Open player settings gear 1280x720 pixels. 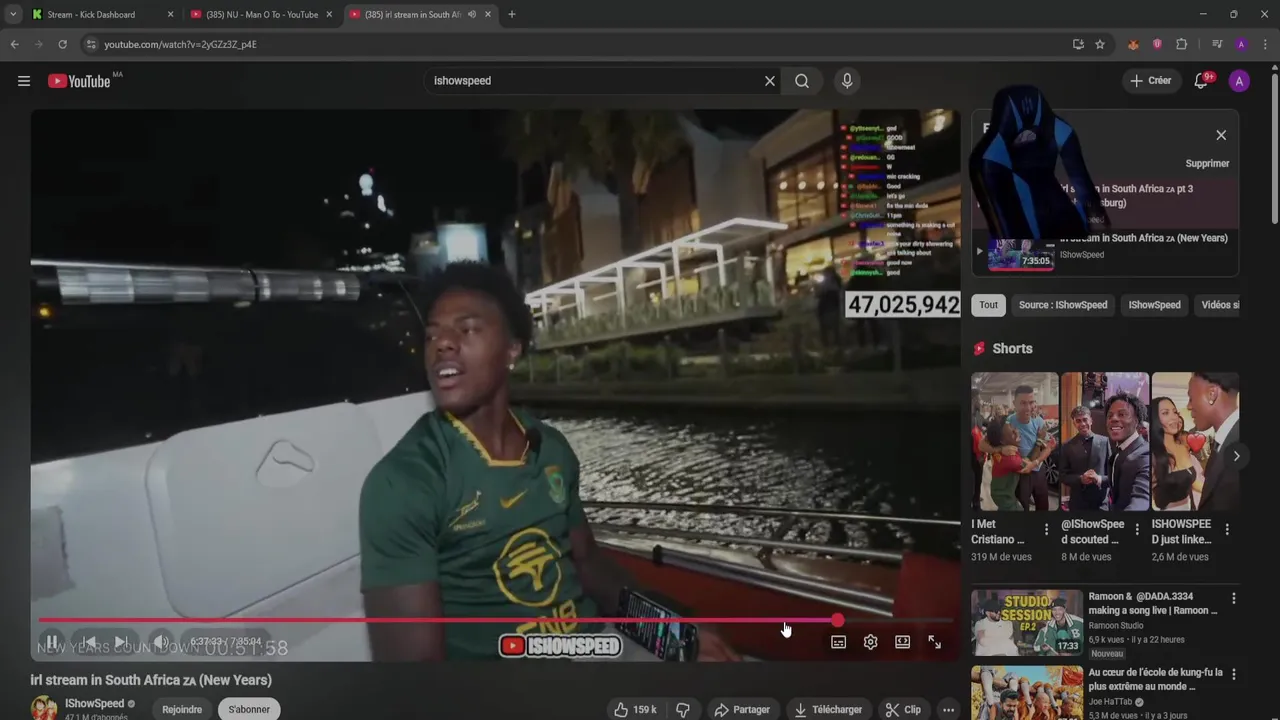(870, 642)
